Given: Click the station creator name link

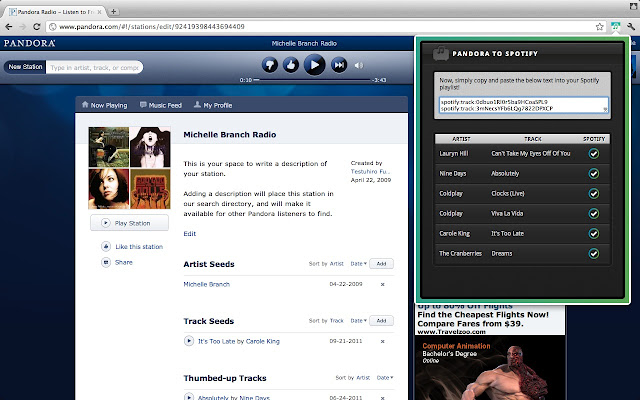Looking at the screenshot, I should (x=370, y=171).
